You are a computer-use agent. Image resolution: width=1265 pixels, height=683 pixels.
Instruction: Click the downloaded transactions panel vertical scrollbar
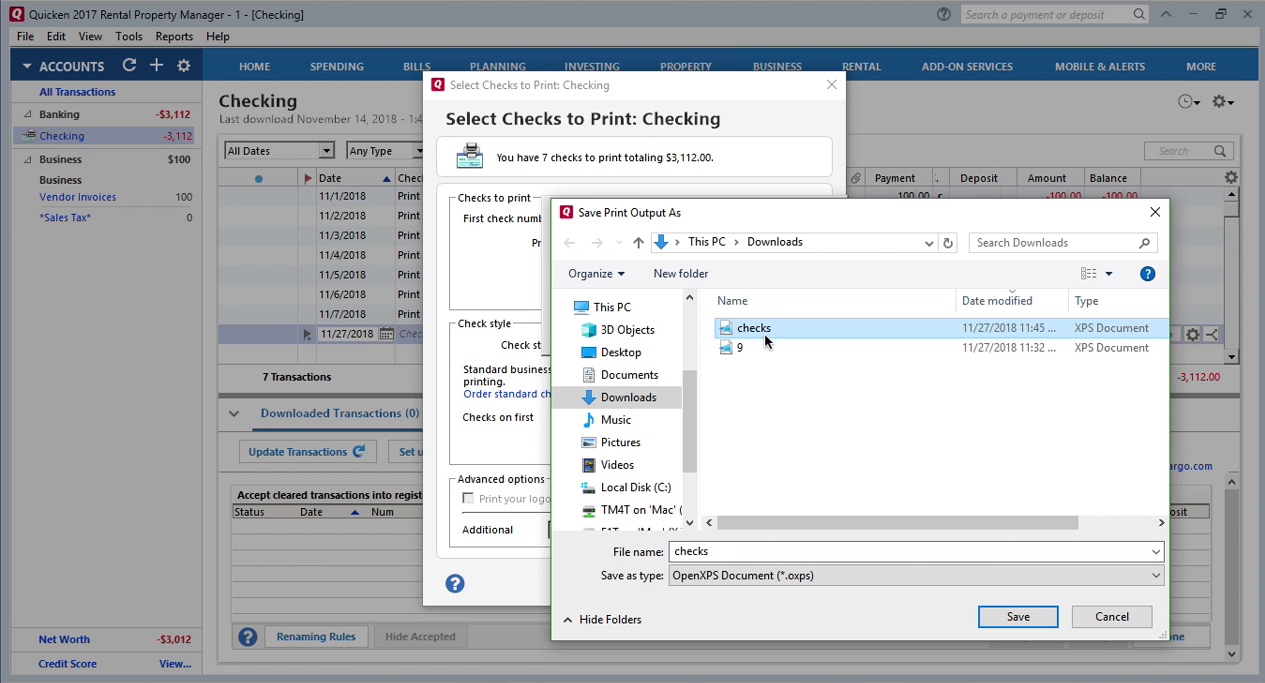1231,568
